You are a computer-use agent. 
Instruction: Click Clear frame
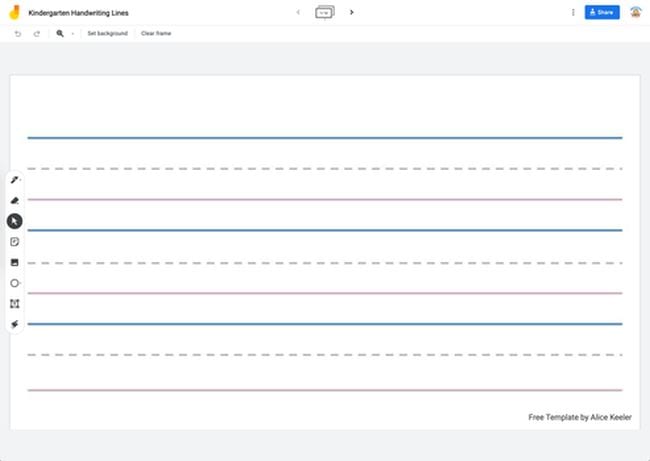coord(156,33)
